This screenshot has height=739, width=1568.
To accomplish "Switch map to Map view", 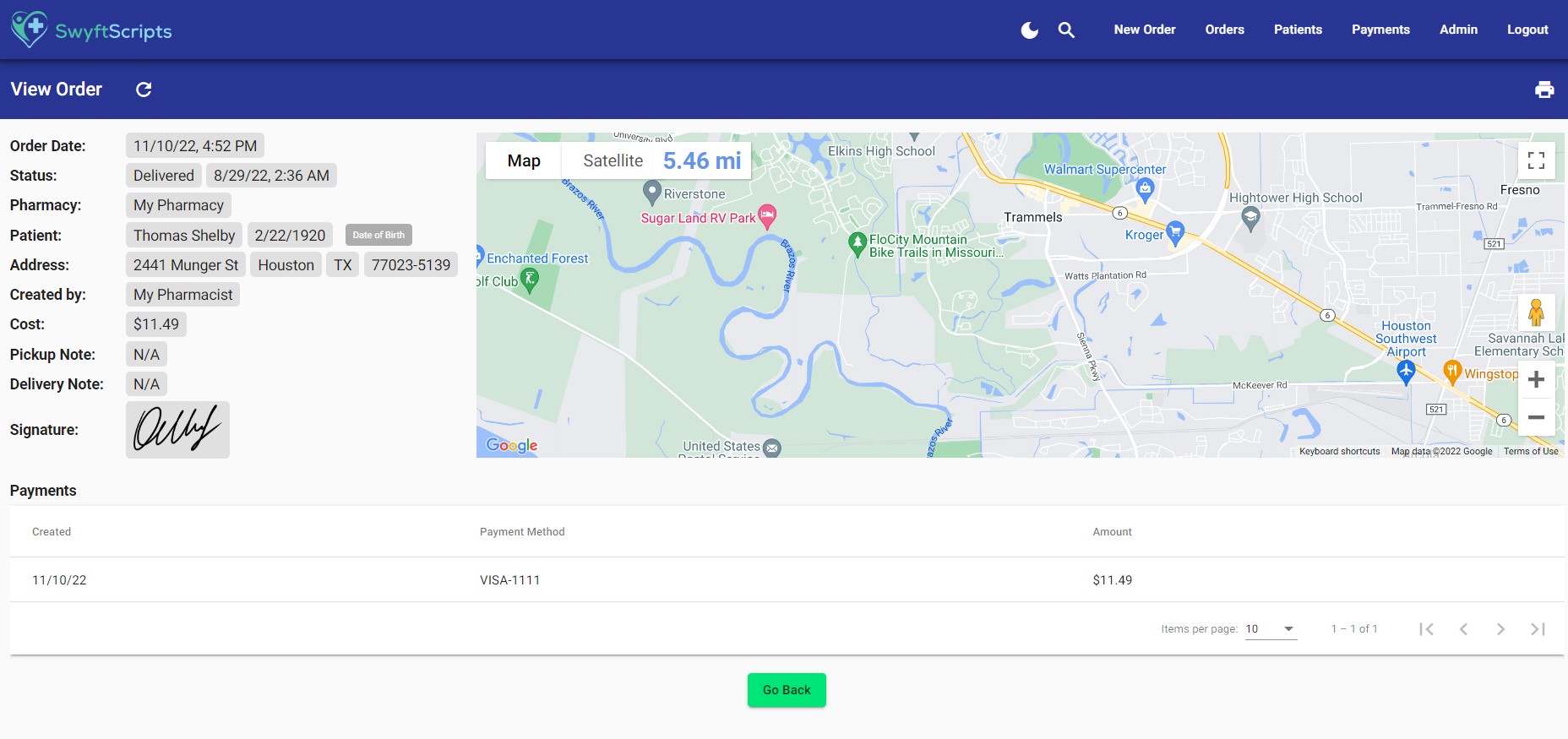I will tap(524, 160).
